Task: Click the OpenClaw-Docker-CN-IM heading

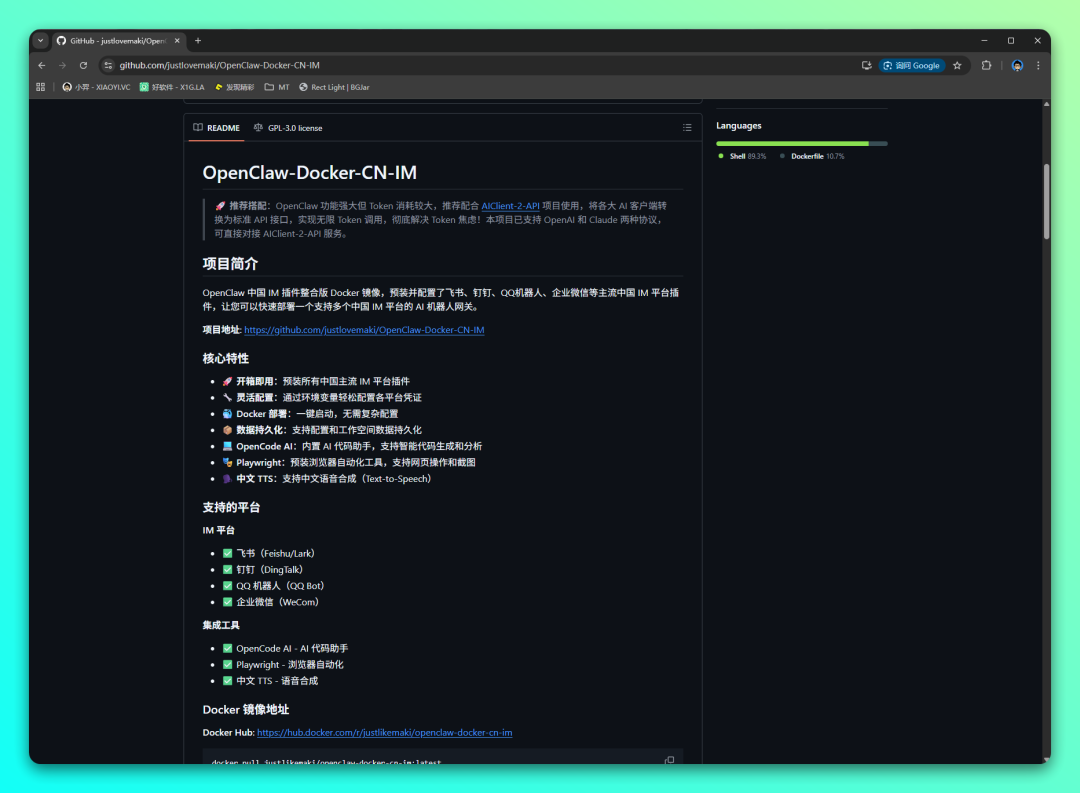Action: 309,173
